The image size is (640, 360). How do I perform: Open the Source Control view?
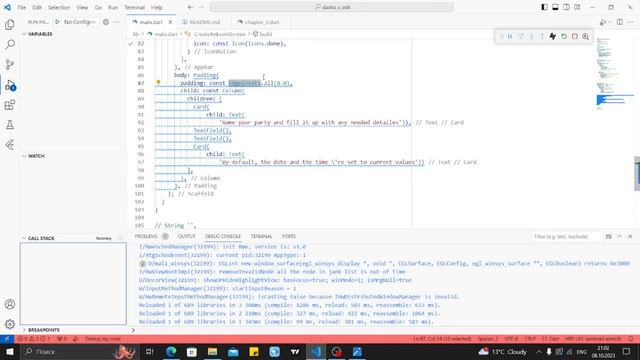10,64
